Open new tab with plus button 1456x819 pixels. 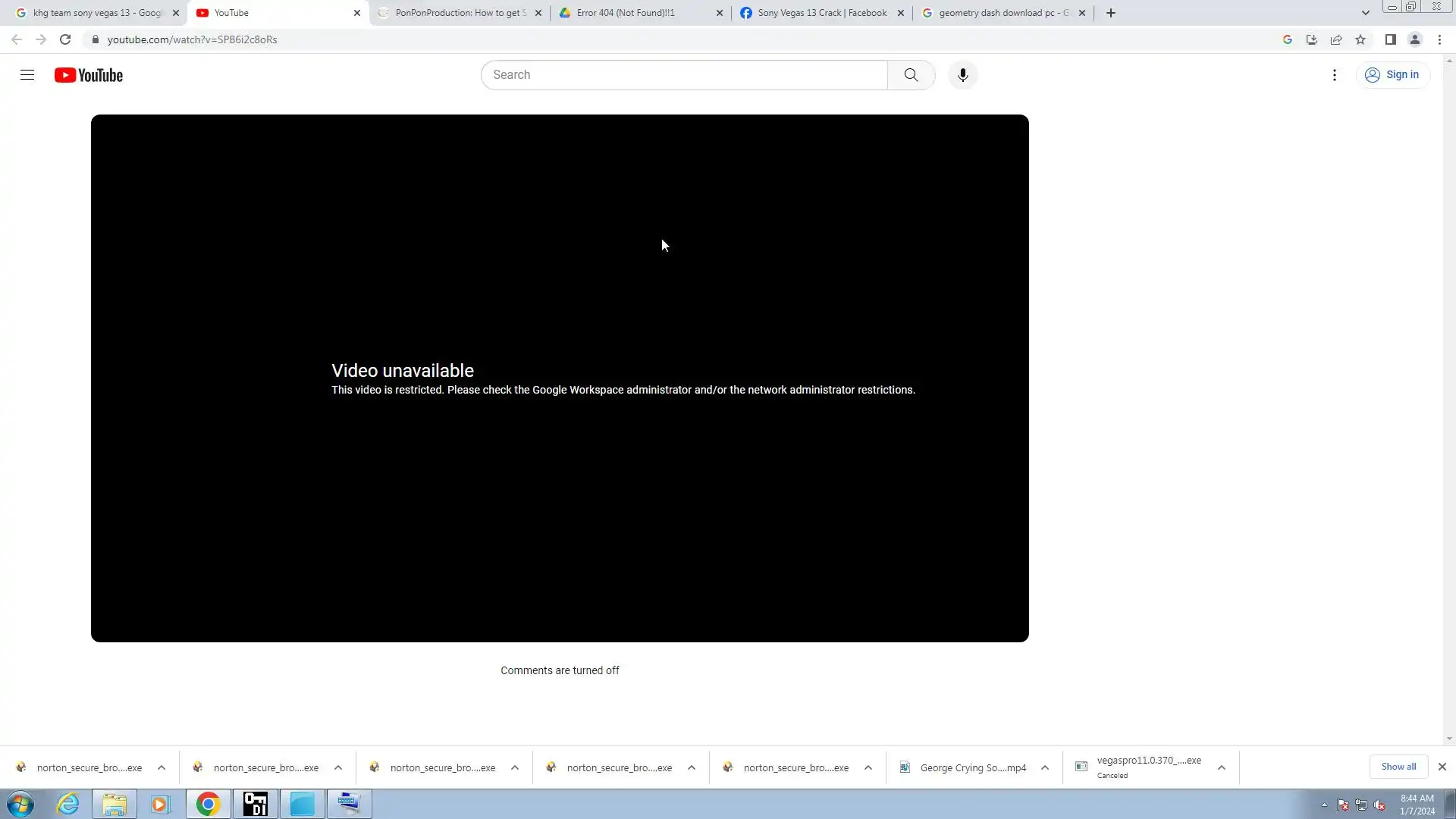pyautogui.click(x=1110, y=13)
